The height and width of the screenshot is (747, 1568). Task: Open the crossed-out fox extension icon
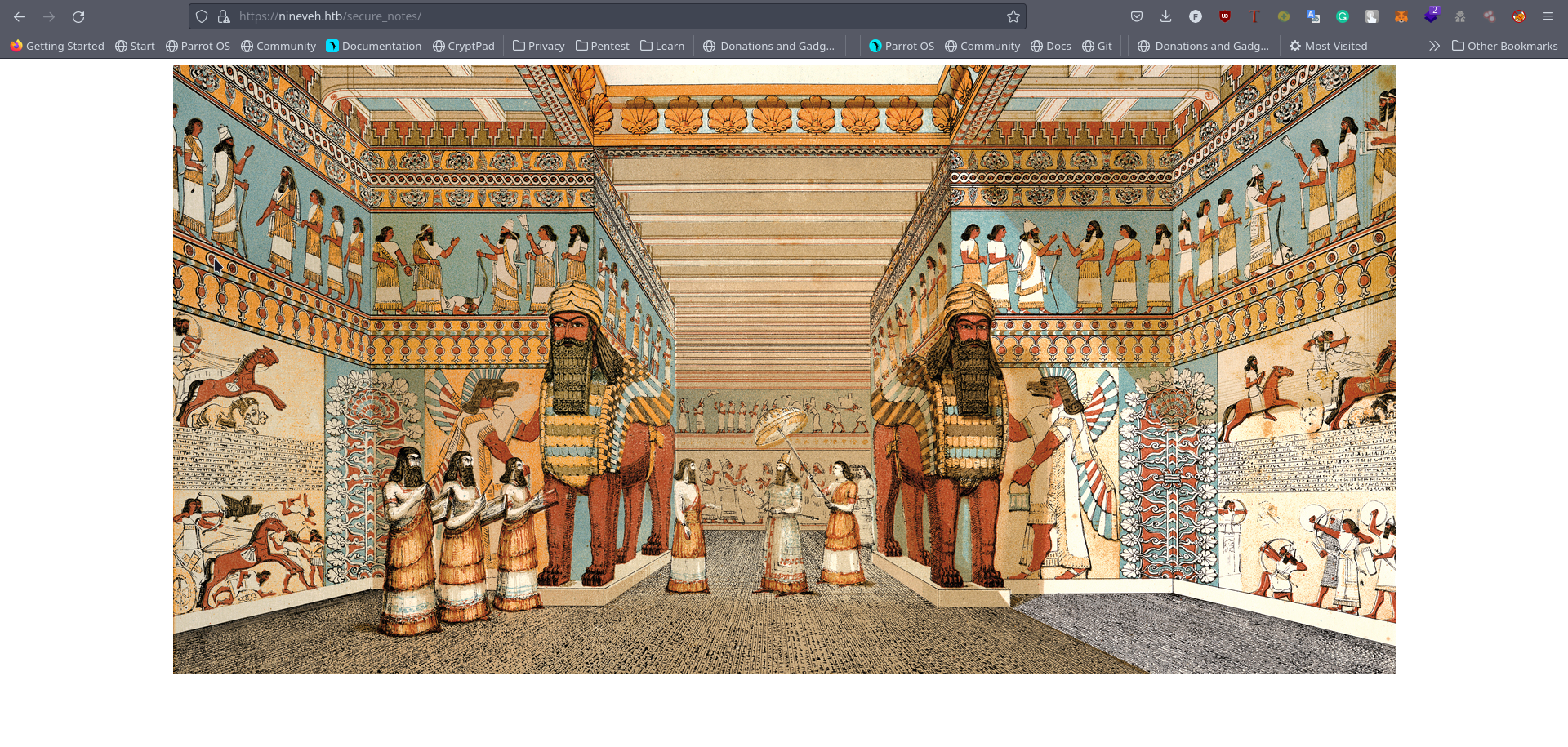(x=1519, y=16)
